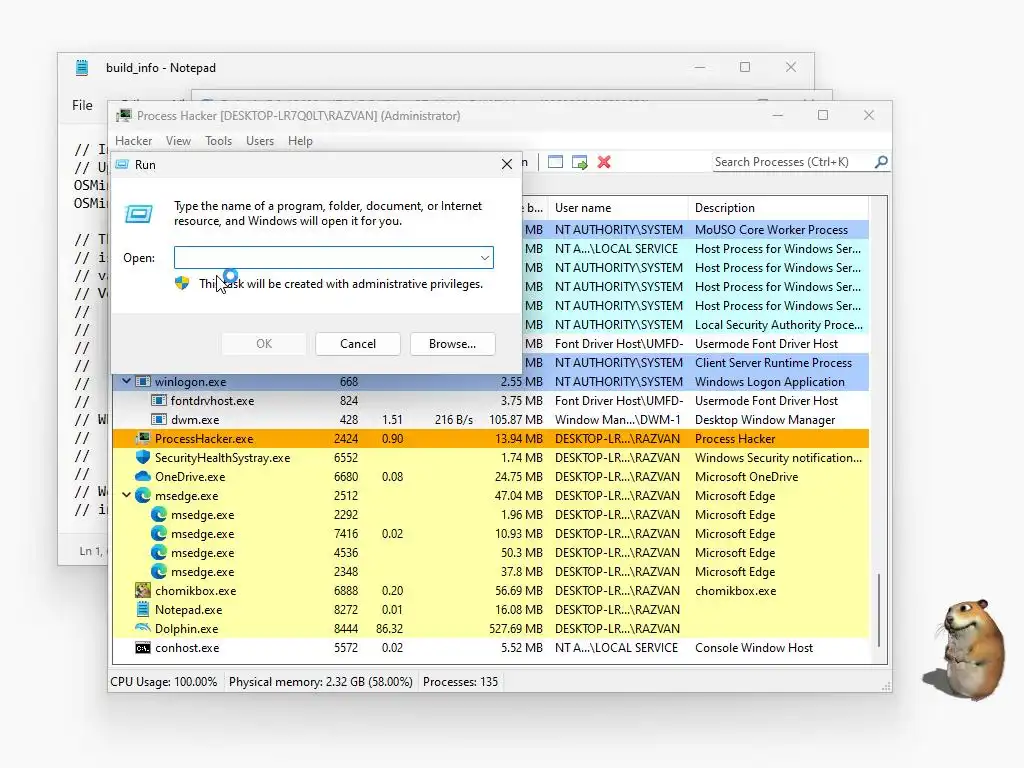Click the Microsoft OneDrive description
The width and height of the screenshot is (1024, 768).
point(746,476)
